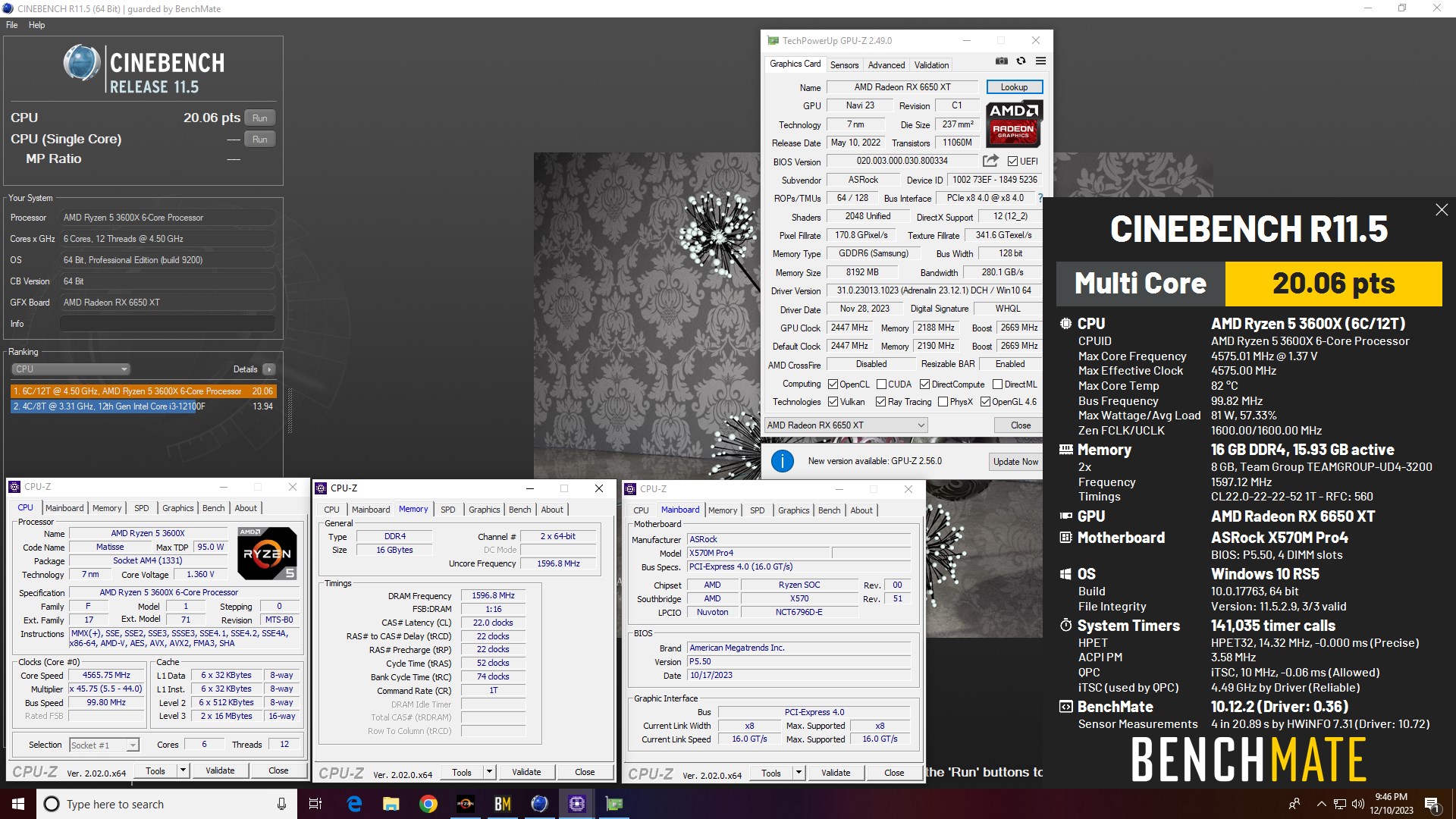Image resolution: width=1456 pixels, height=819 pixels.
Task: Open the Socket #1 selection dropdown
Action: [104, 745]
